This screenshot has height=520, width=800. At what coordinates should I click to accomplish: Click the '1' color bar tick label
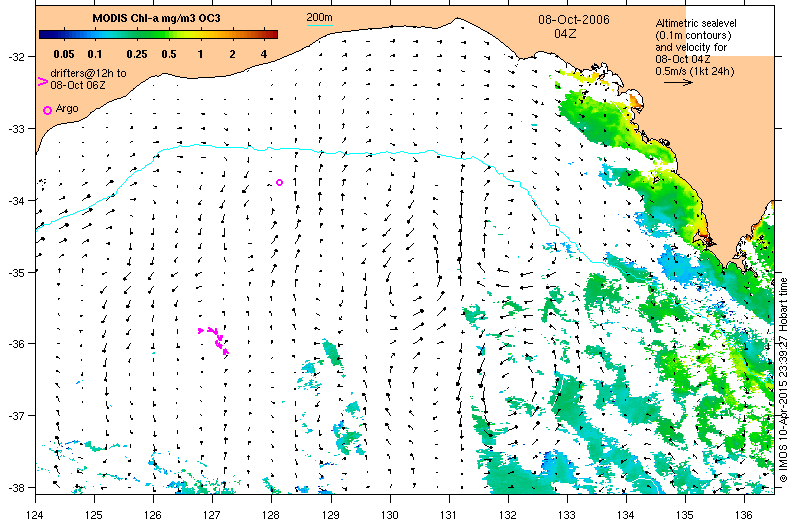(x=201, y=54)
